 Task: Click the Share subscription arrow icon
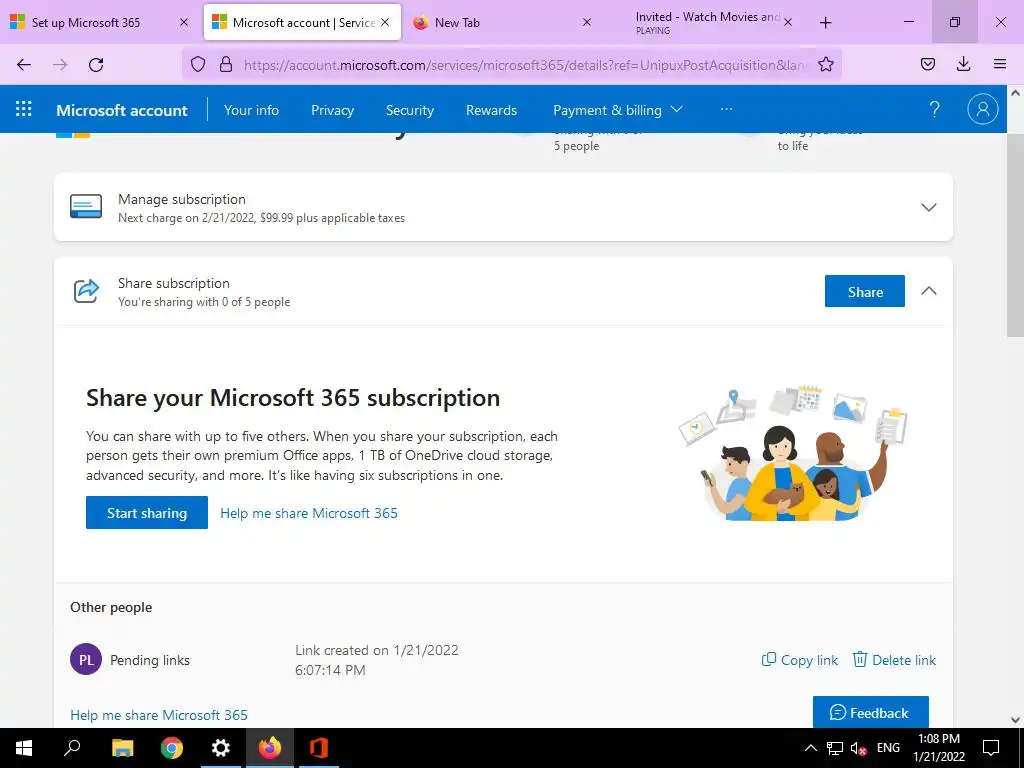tap(86, 291)
